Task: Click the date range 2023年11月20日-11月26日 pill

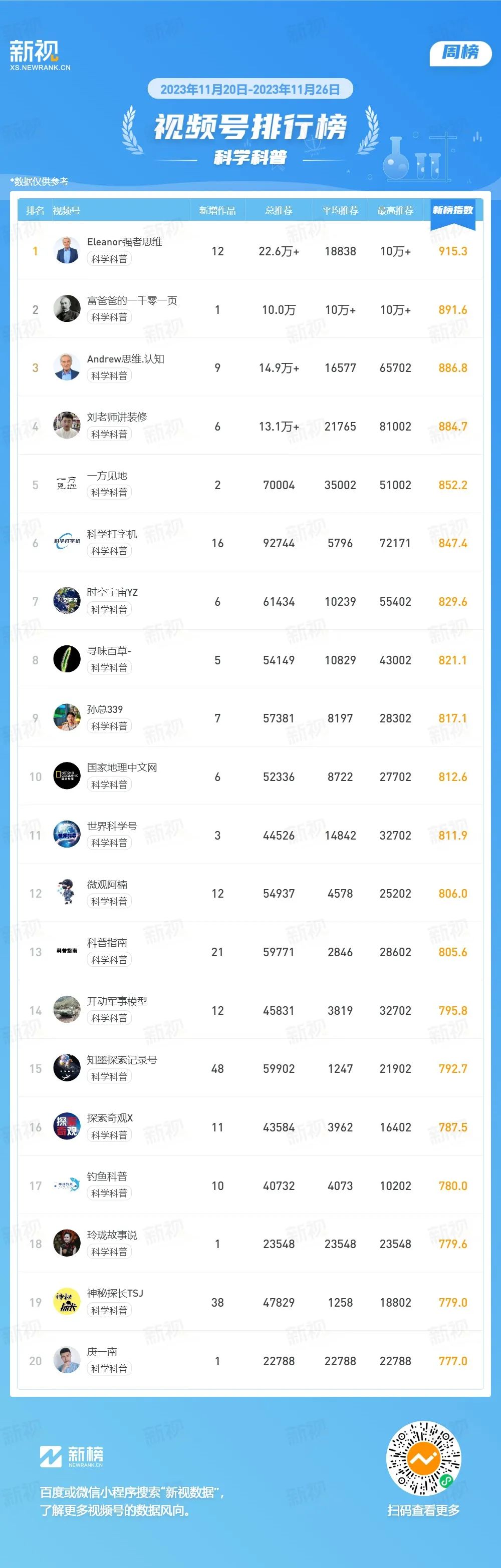Action: click(x=250, y=90)
